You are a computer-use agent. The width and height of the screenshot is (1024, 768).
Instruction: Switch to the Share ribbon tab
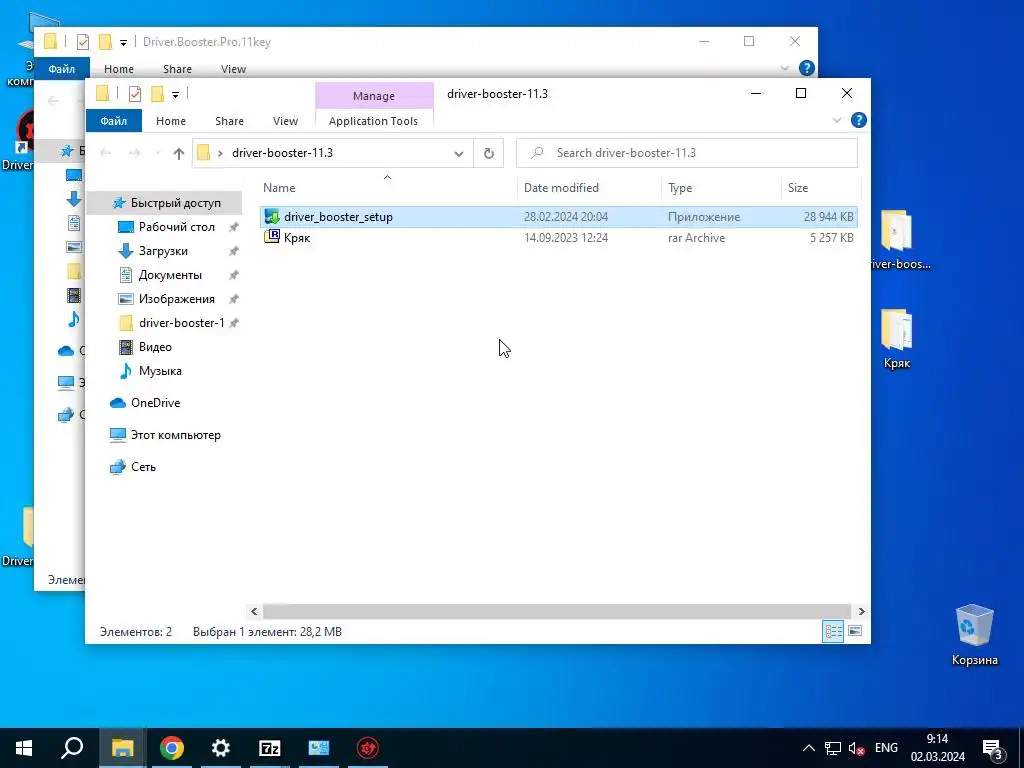tap(229, 121)
